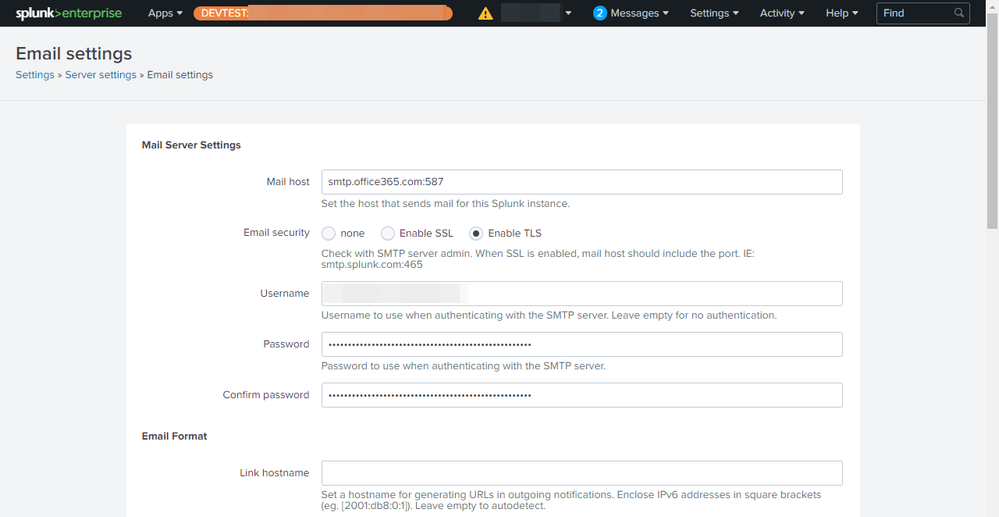This screenshot has height=517, width=999.
Task: Open the Activity menu
Action: (782, 13)
